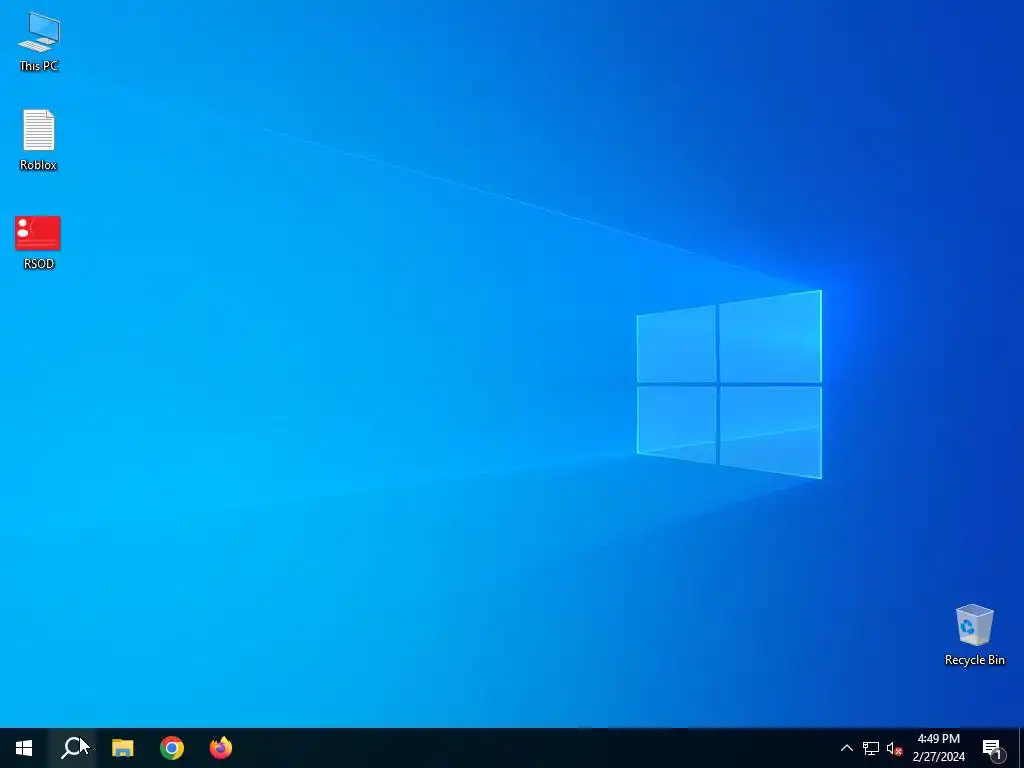This screenshot has height=768, width=1024.
Task: Open taskbar Search magnifier
Action: (x=72, y=748)
